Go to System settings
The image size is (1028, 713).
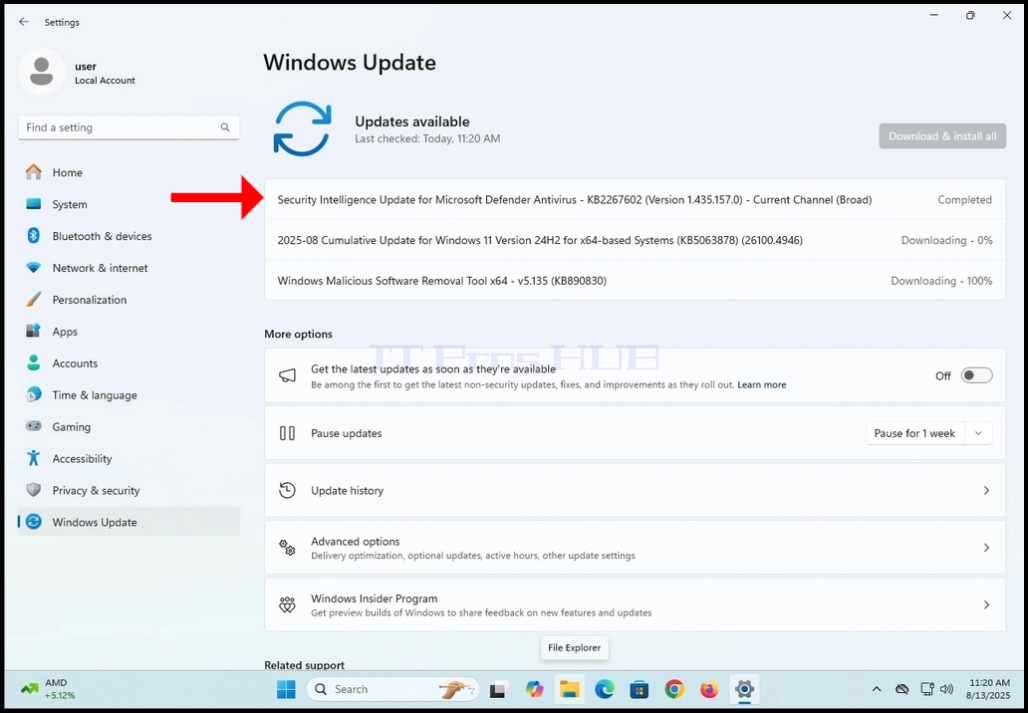[x=129, y=204]
